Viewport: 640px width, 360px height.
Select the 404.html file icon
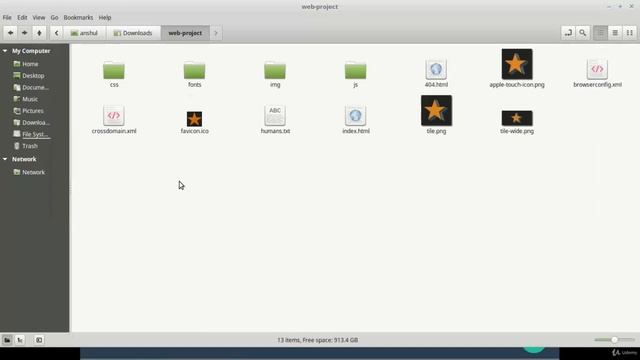point(436,69)
